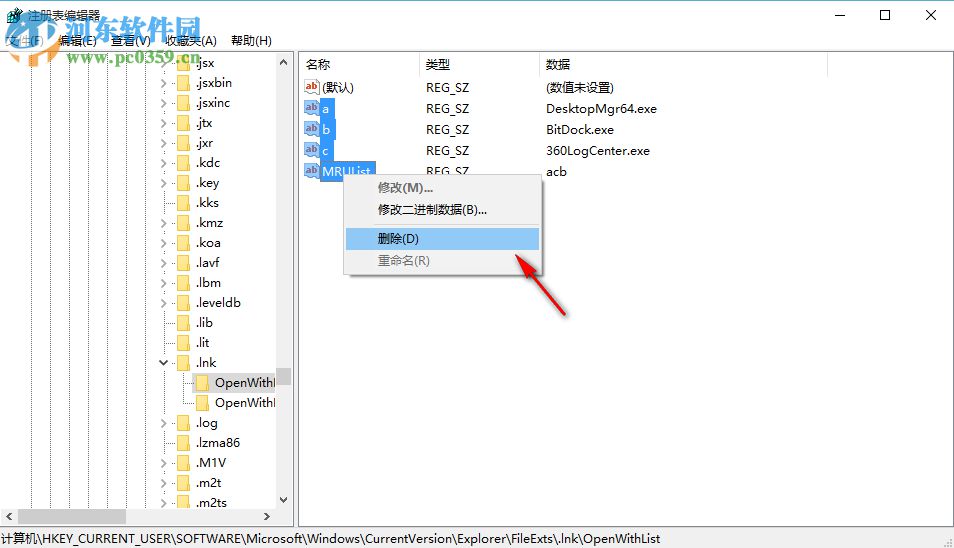Click the .koa folder icon
Viewport: 954px width, 548px height.
pos(183,243)
